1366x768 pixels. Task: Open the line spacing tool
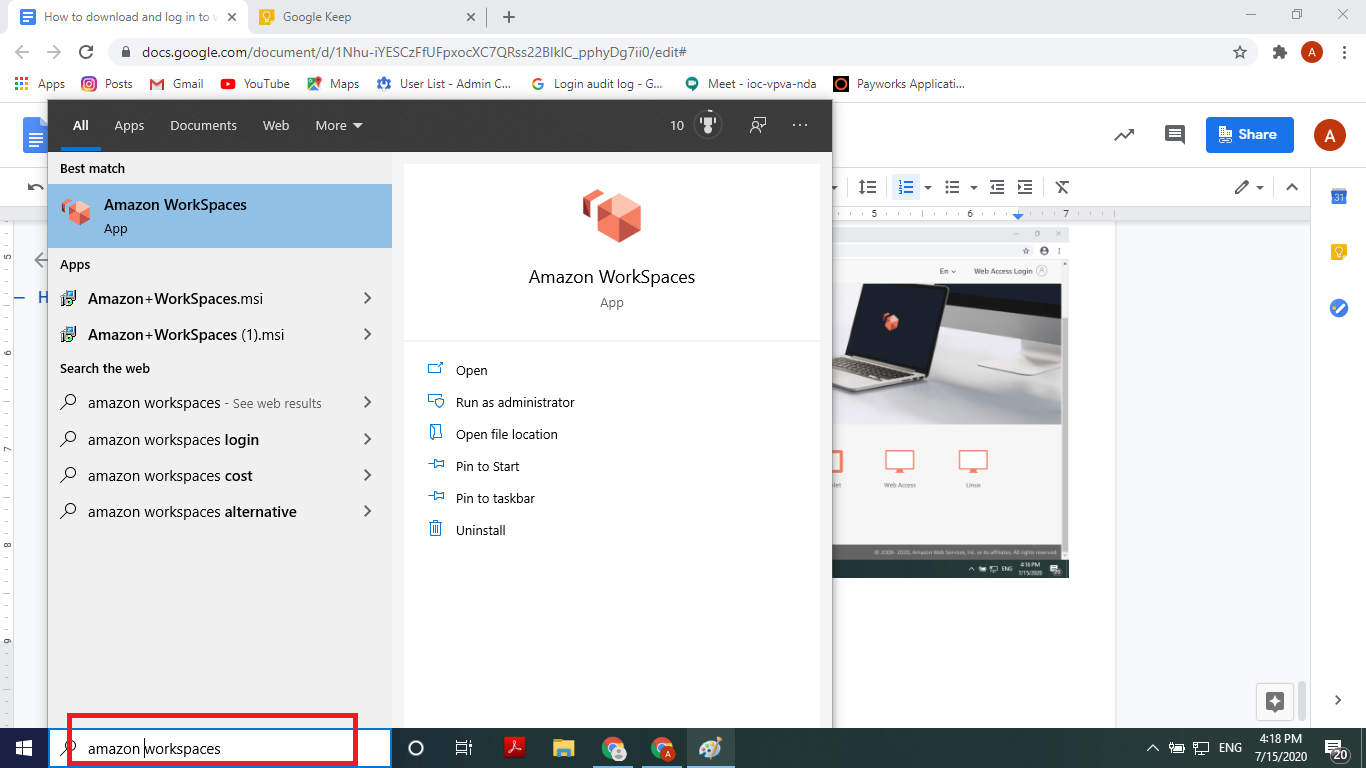[867, 187]
